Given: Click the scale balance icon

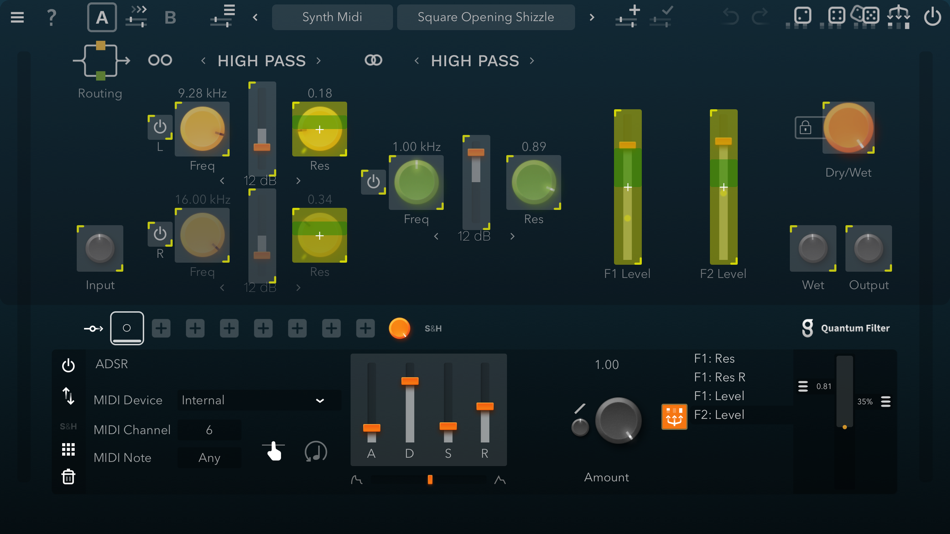Looking at the screenshot, I should pos(899,16).
